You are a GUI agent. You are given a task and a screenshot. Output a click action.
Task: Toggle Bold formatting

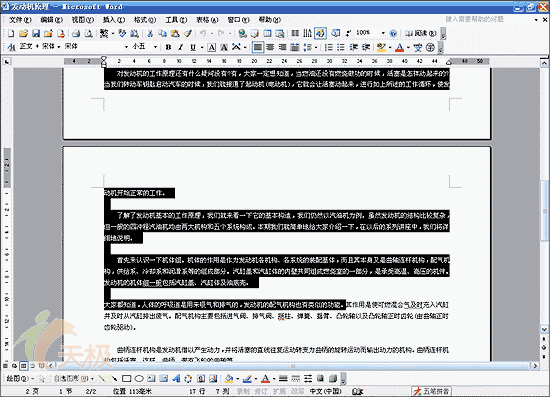click(168, 47)
